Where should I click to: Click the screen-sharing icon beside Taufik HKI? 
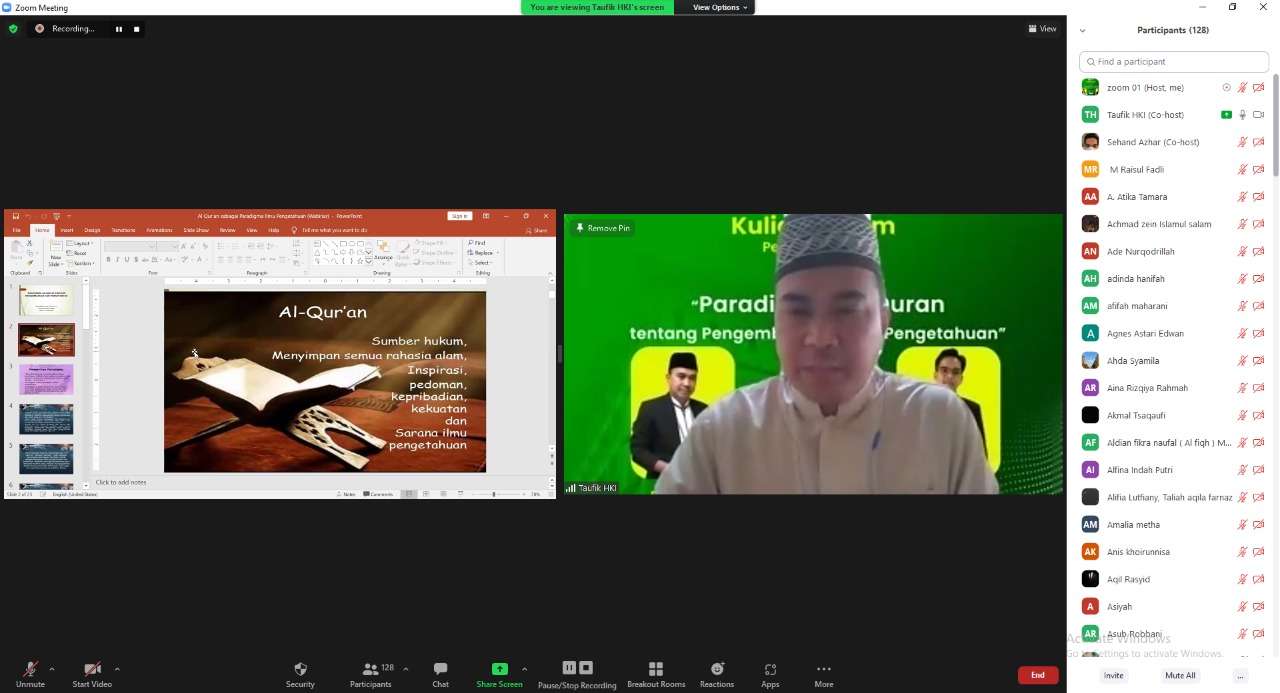(x=1227, y=115)
